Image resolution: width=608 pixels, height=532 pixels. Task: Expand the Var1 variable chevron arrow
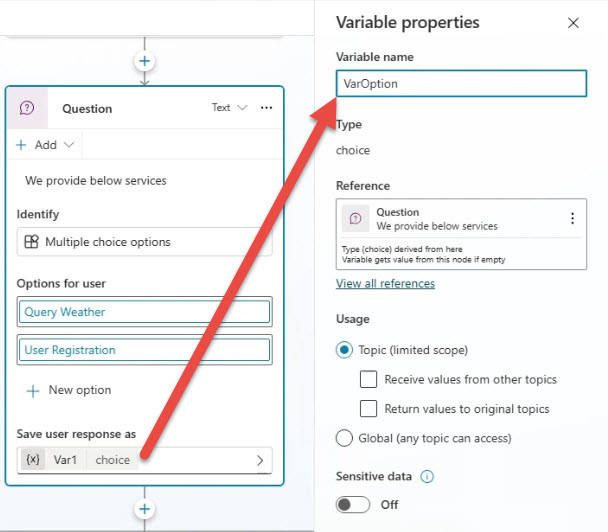(x=260, y=460)
